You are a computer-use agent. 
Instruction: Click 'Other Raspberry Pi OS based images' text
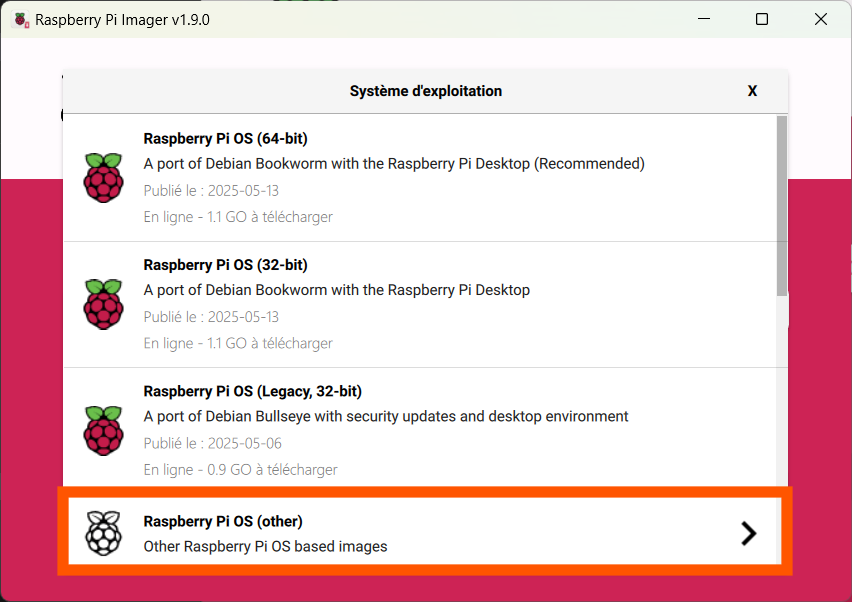click(x=265, y=546)
